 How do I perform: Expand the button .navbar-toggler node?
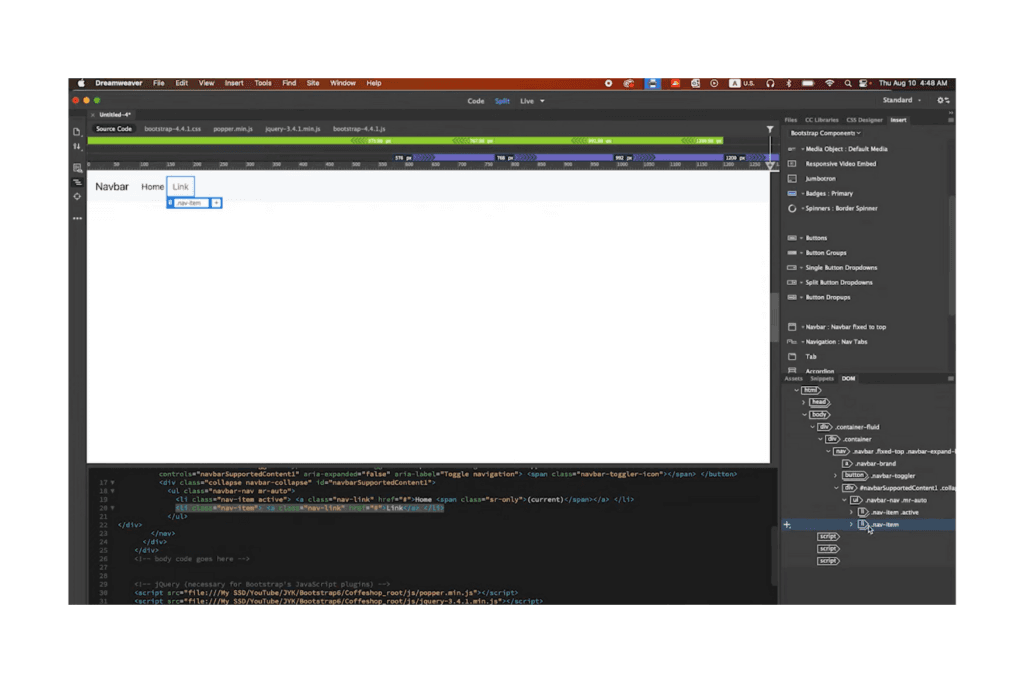[x=836, y=476]
